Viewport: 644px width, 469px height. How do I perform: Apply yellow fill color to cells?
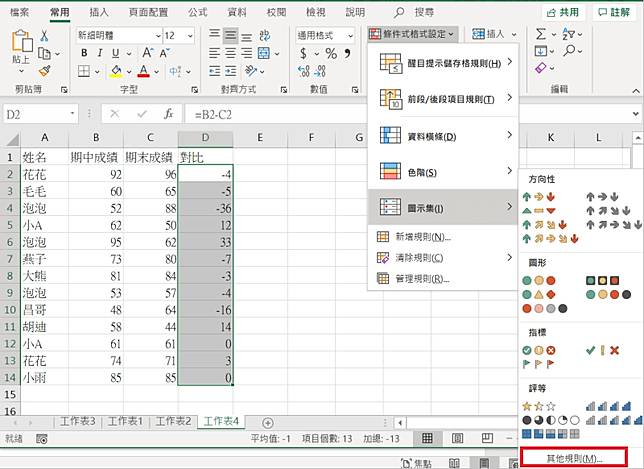pos(116,71)
